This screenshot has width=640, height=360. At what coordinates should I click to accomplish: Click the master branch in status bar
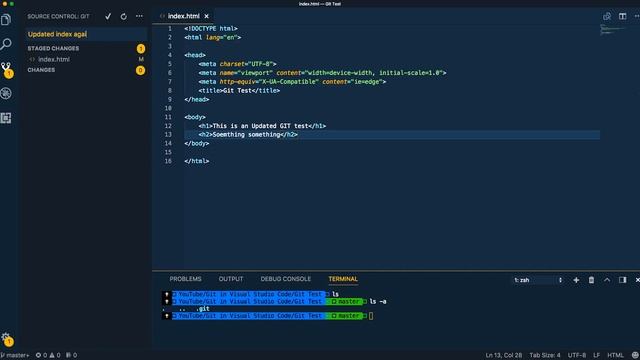coord(15,356)
